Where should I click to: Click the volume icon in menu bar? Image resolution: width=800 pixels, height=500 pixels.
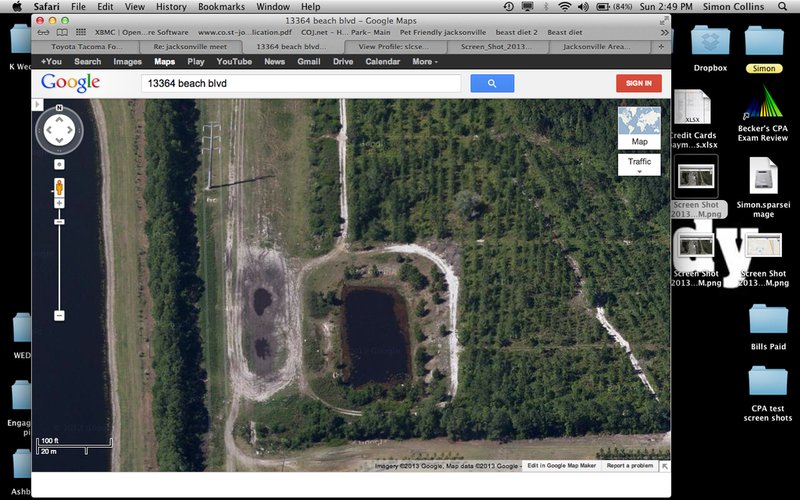pos(583,7)
